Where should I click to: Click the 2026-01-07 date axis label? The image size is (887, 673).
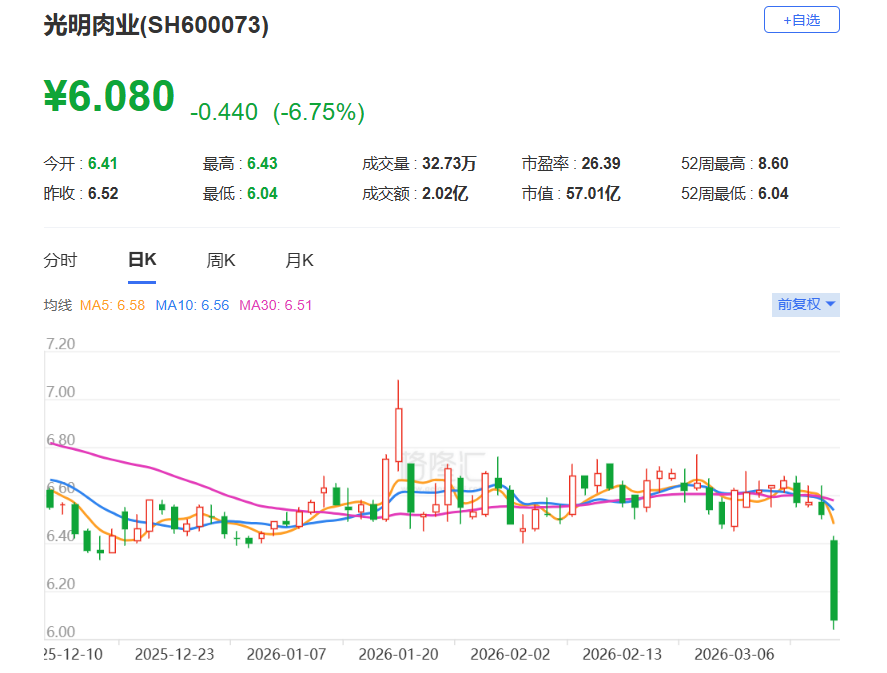(286, 654)
